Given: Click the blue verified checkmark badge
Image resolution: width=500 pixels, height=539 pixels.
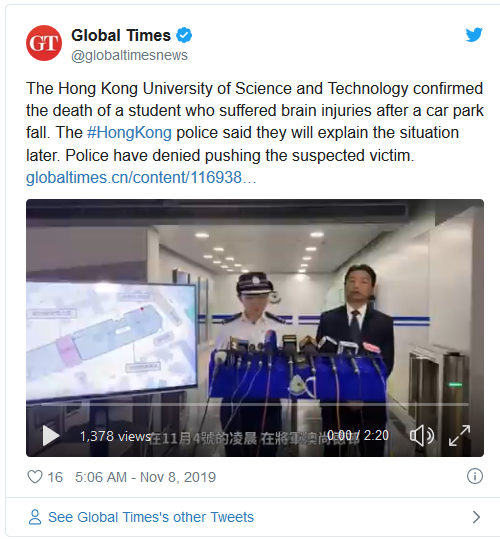Looking at the screenshot, I should pos(184,35).
